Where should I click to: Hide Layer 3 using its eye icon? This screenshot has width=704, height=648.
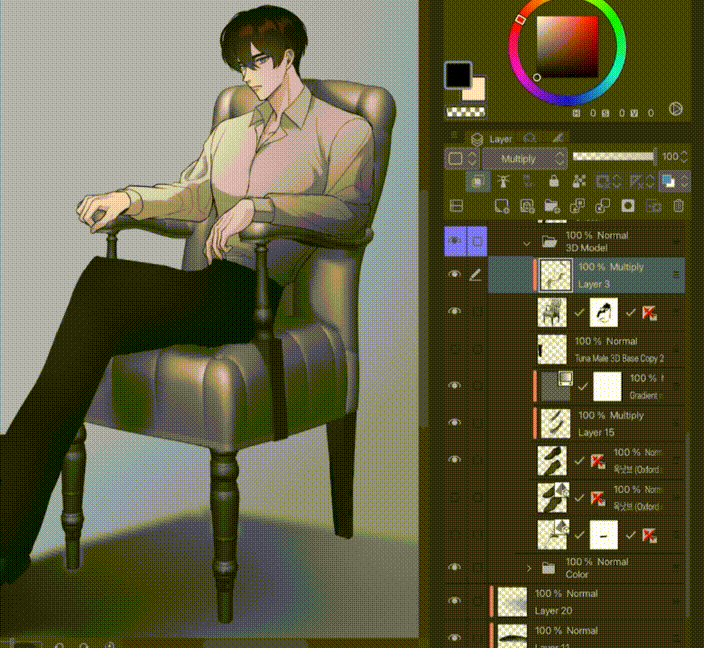(x=454, y=274)
